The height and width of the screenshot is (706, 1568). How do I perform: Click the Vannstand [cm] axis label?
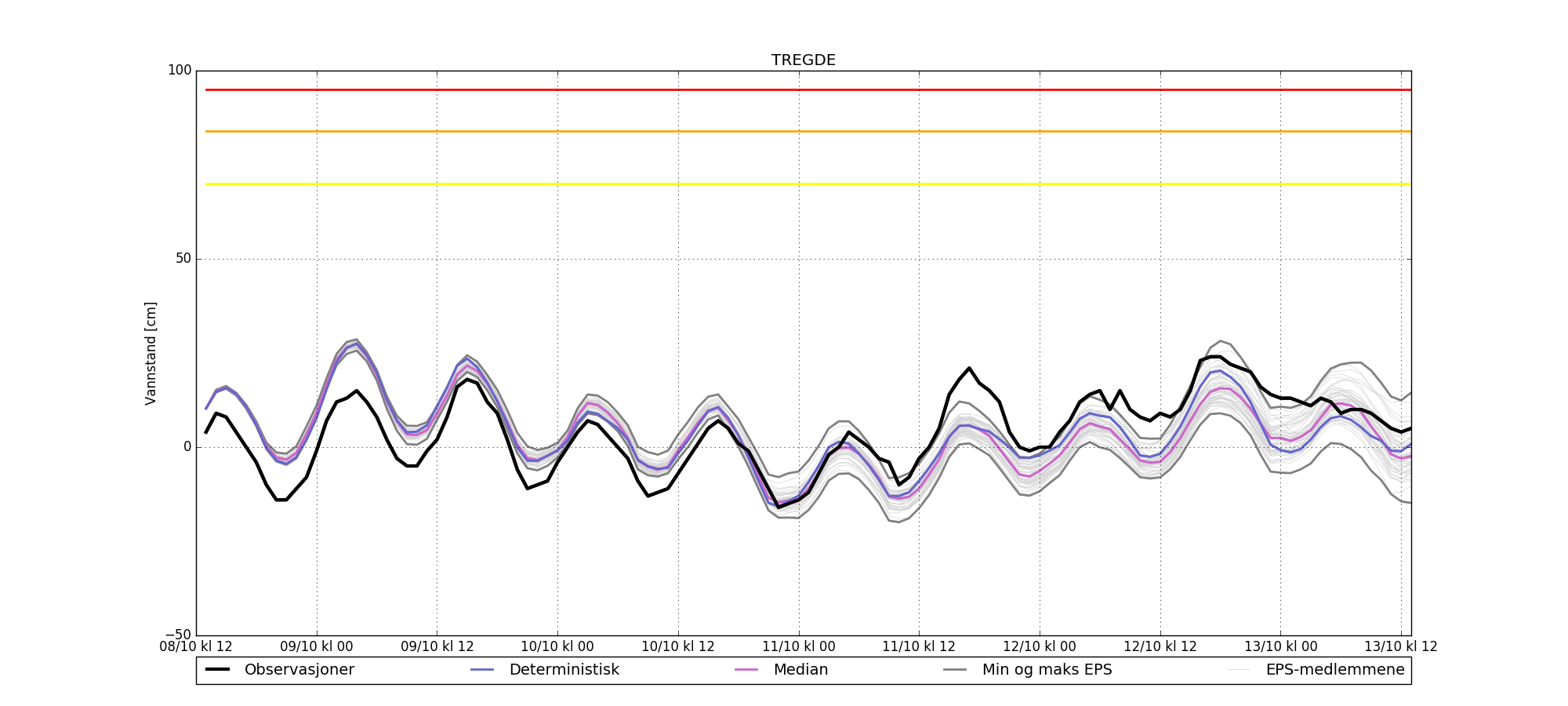click(151, 353)
